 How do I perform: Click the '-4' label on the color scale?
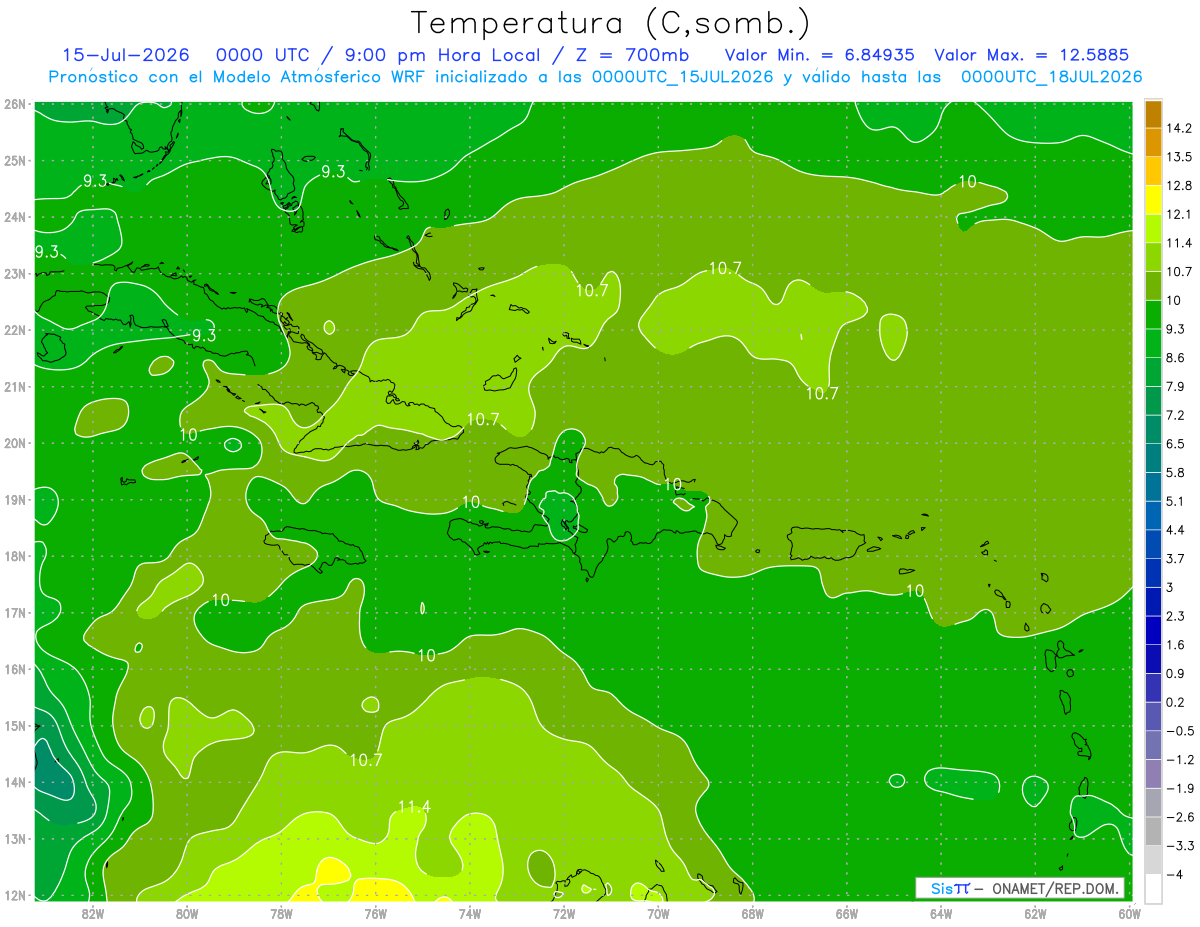pos(1175,874)
